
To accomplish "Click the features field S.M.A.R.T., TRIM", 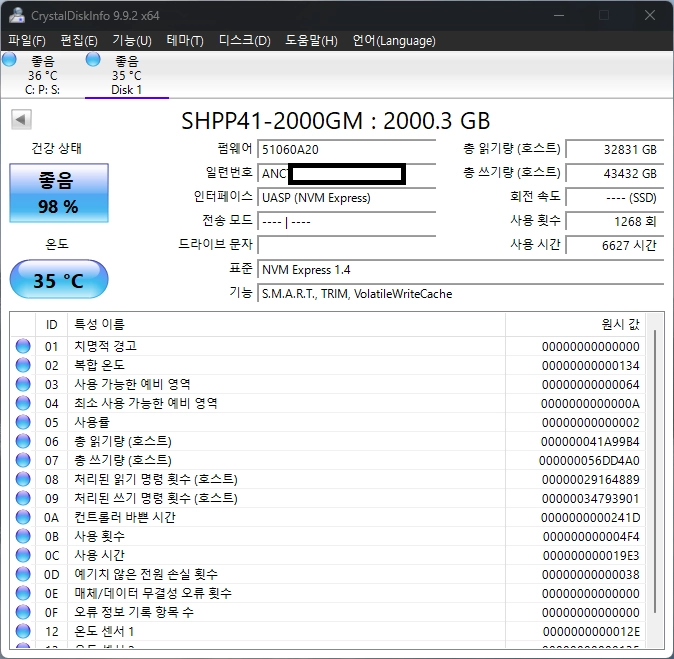I will (x=461, y=294).
